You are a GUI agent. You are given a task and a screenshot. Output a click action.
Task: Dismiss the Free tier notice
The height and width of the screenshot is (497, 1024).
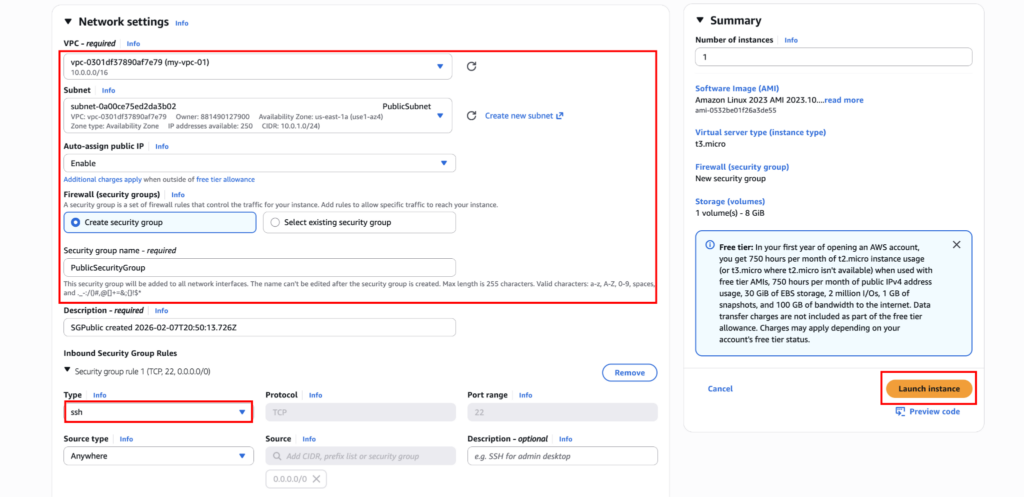click(x=956, y=244)
